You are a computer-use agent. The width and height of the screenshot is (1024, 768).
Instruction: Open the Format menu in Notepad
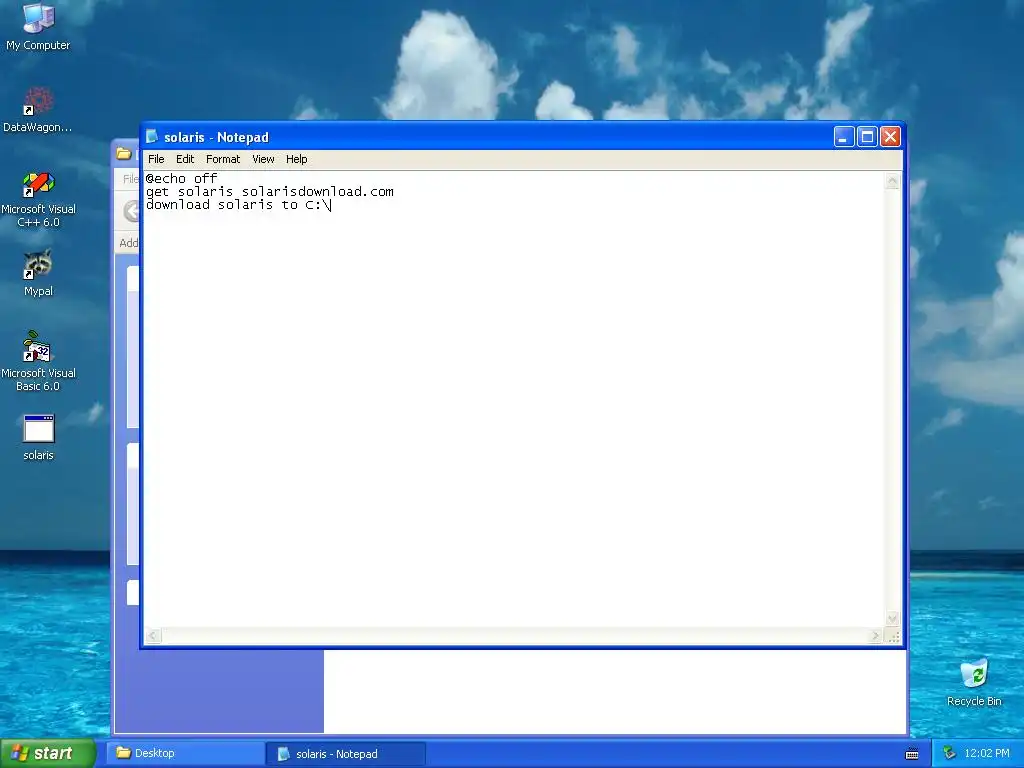pos(223,159)
